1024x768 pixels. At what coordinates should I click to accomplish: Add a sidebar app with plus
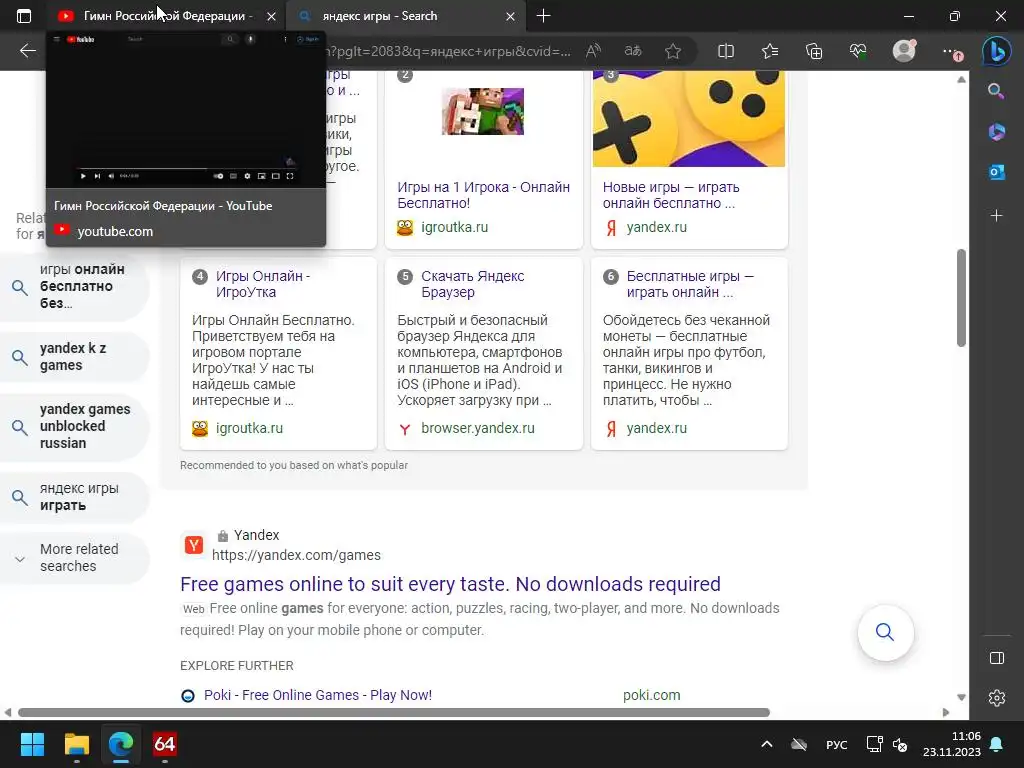coord(997,215)
